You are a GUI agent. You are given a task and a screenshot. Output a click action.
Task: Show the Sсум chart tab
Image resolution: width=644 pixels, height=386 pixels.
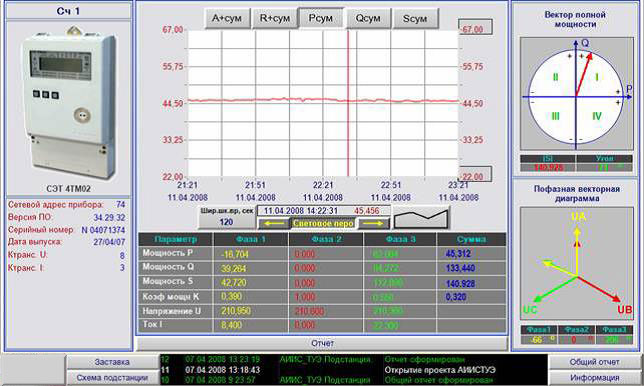point(415,18)
